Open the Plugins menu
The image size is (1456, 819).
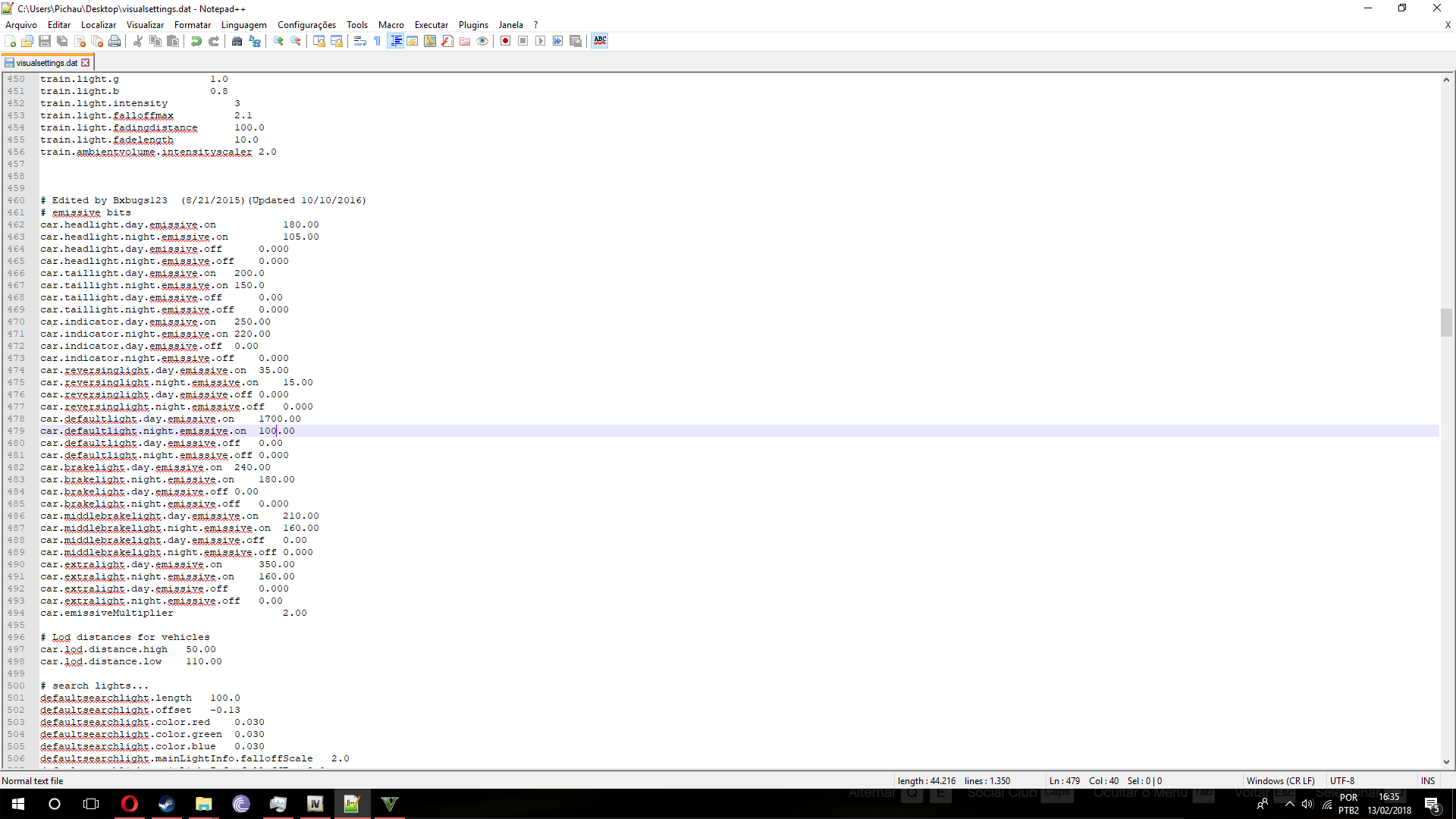pyautogui.click(x=473, y=25)
